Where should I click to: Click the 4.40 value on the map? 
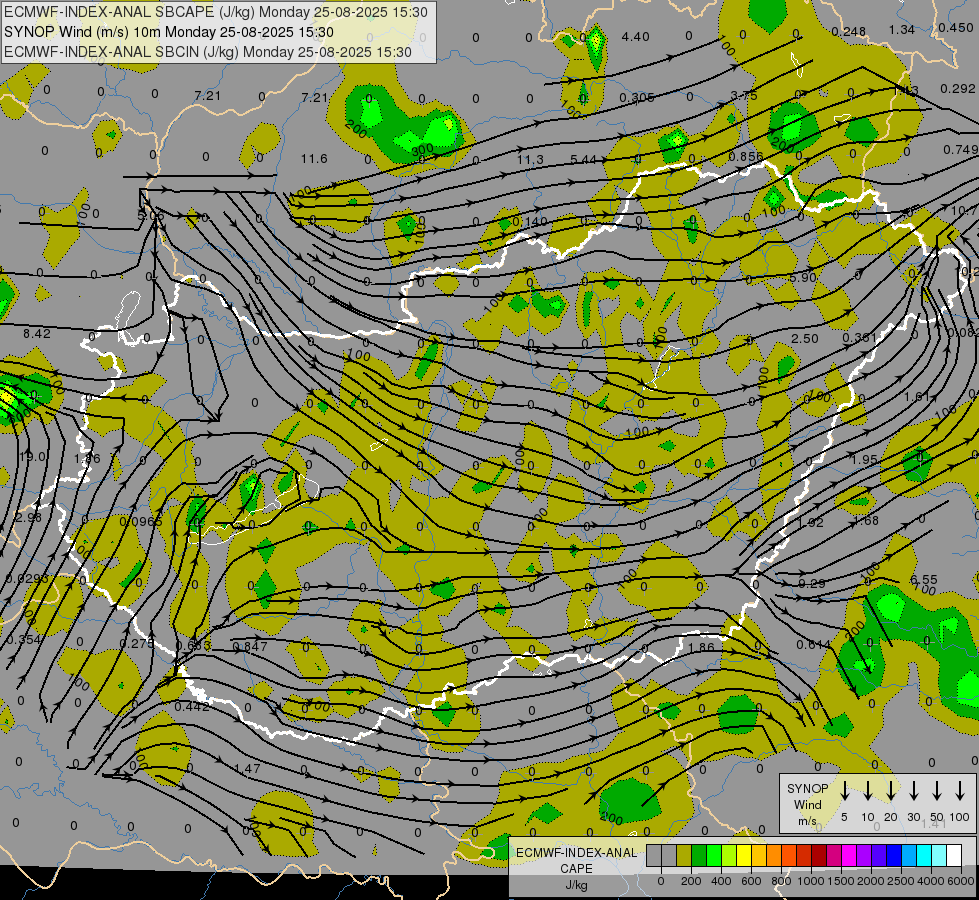click(636, 37)
